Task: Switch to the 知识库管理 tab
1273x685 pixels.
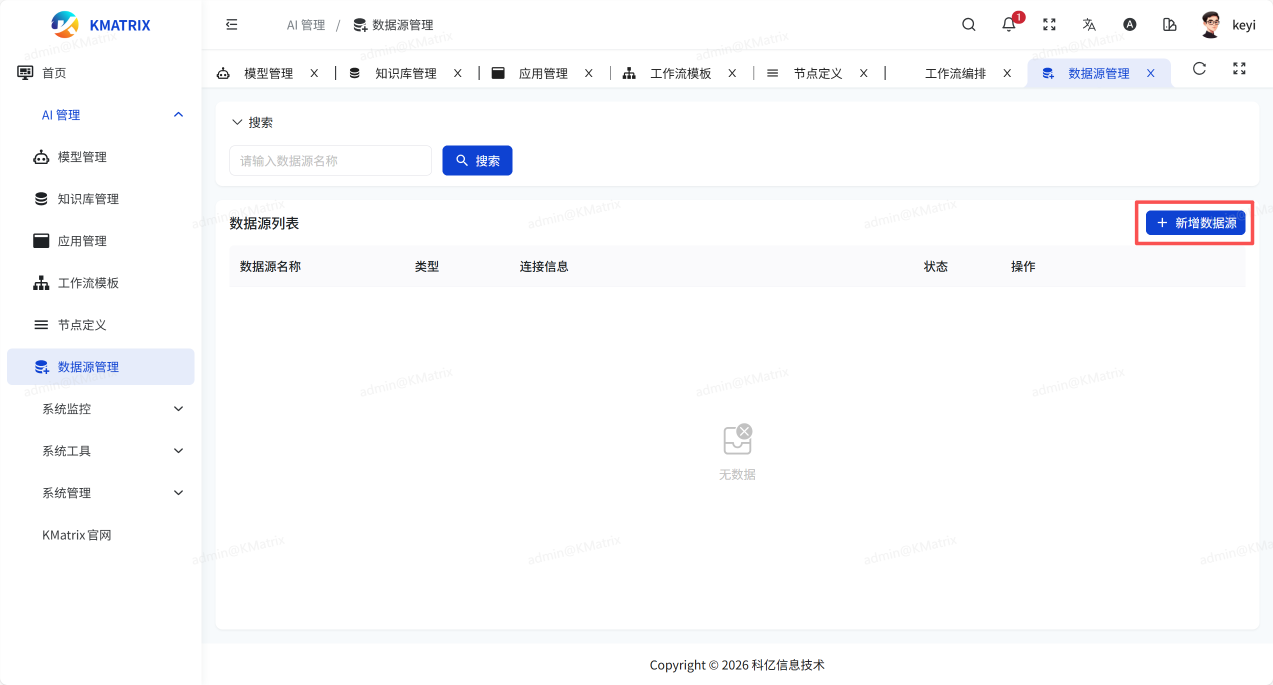Action: [x=405, y=73]
